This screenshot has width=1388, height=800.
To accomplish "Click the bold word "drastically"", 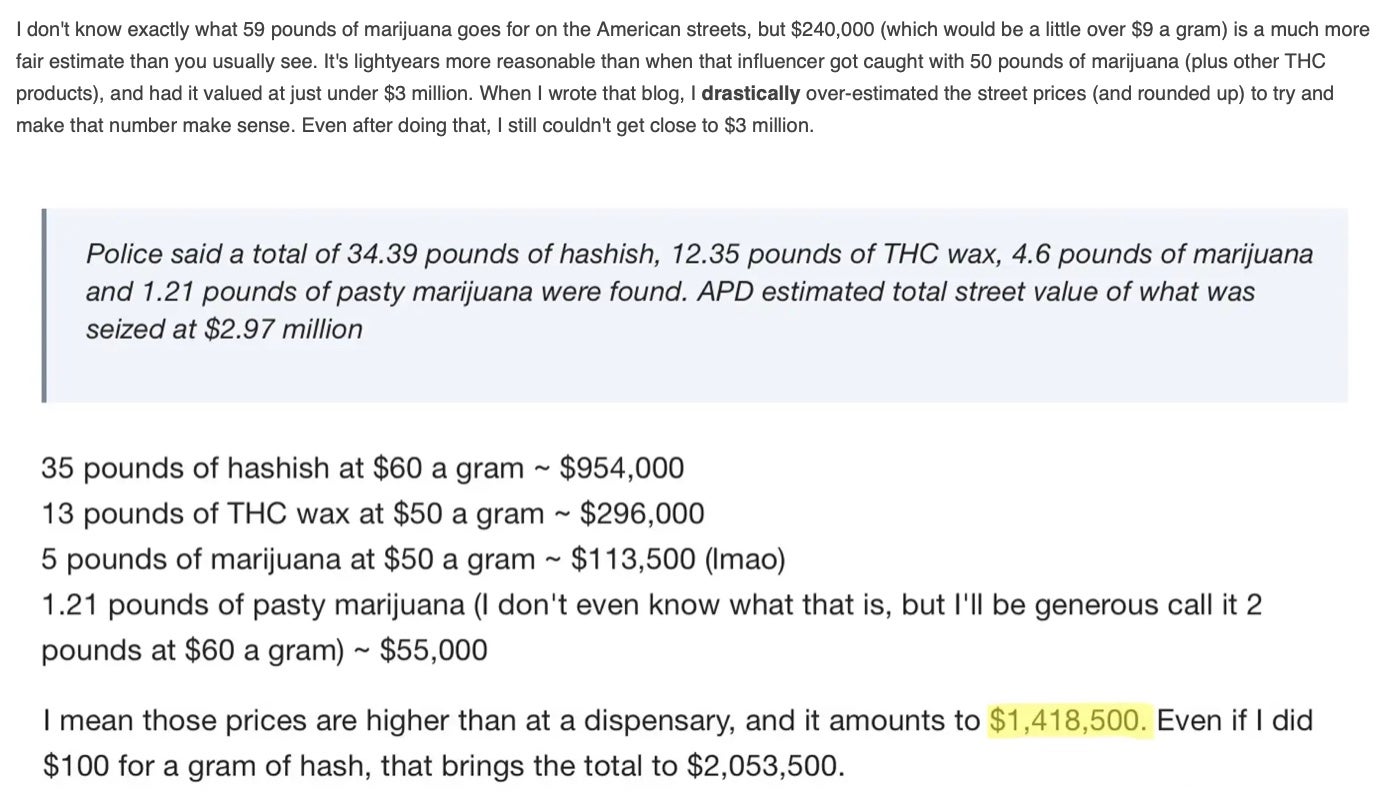I will coord(751,94).
